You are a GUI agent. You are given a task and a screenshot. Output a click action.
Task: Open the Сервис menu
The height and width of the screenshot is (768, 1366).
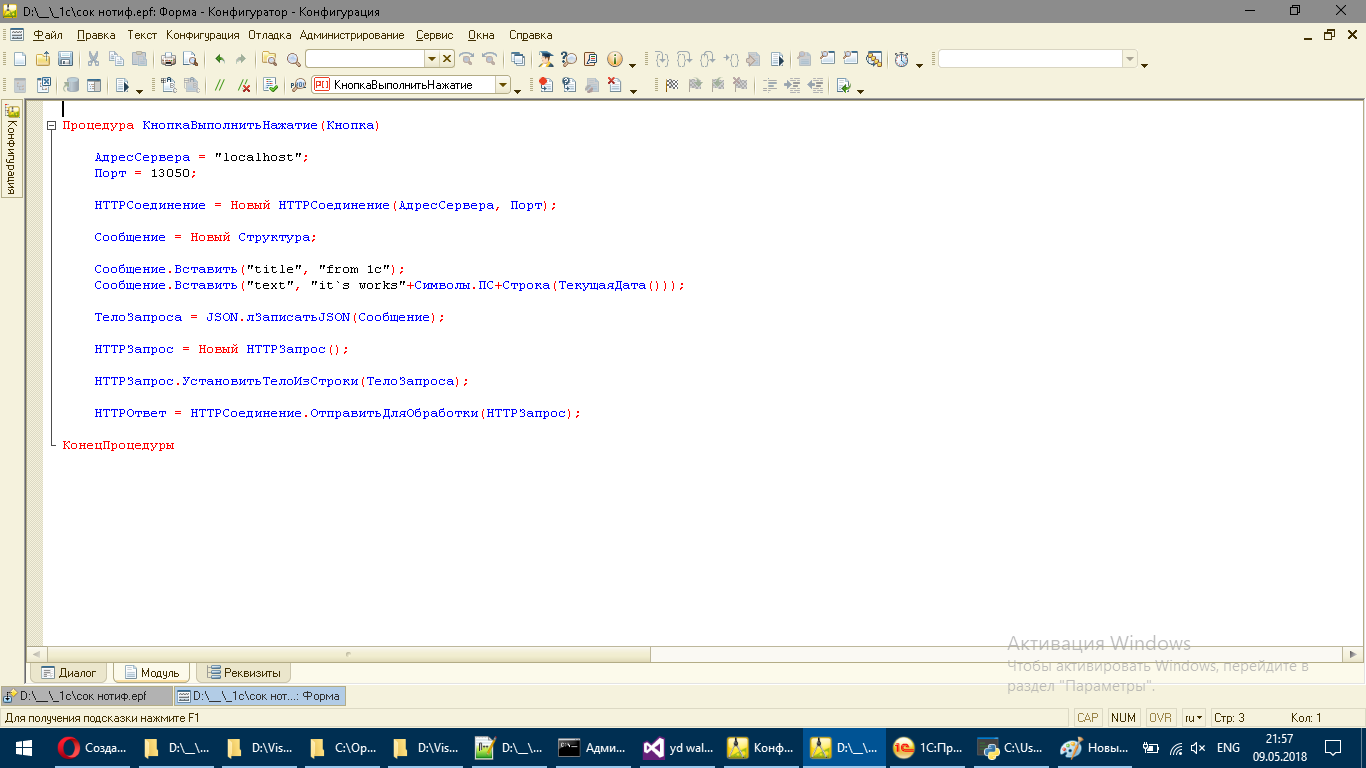click(x=434, y=34)
